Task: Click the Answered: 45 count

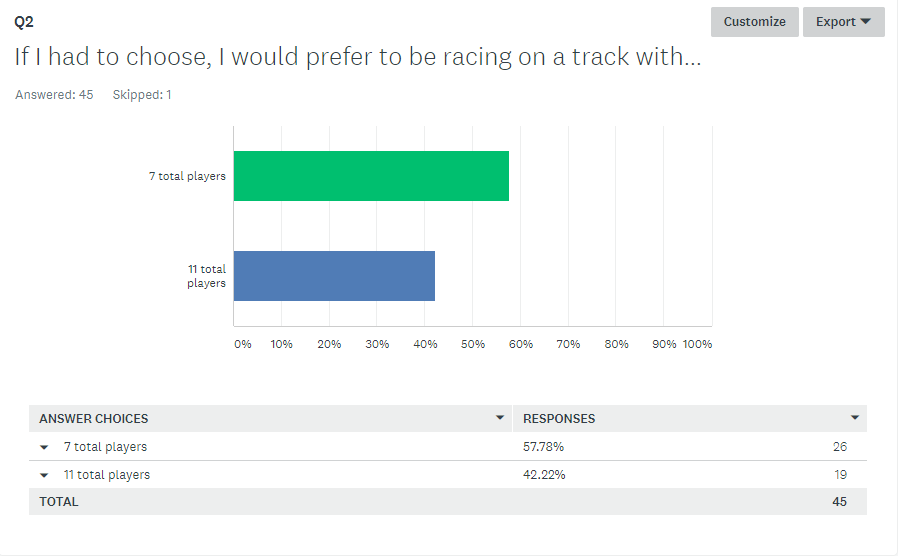Action: click(x=54, y=94)
